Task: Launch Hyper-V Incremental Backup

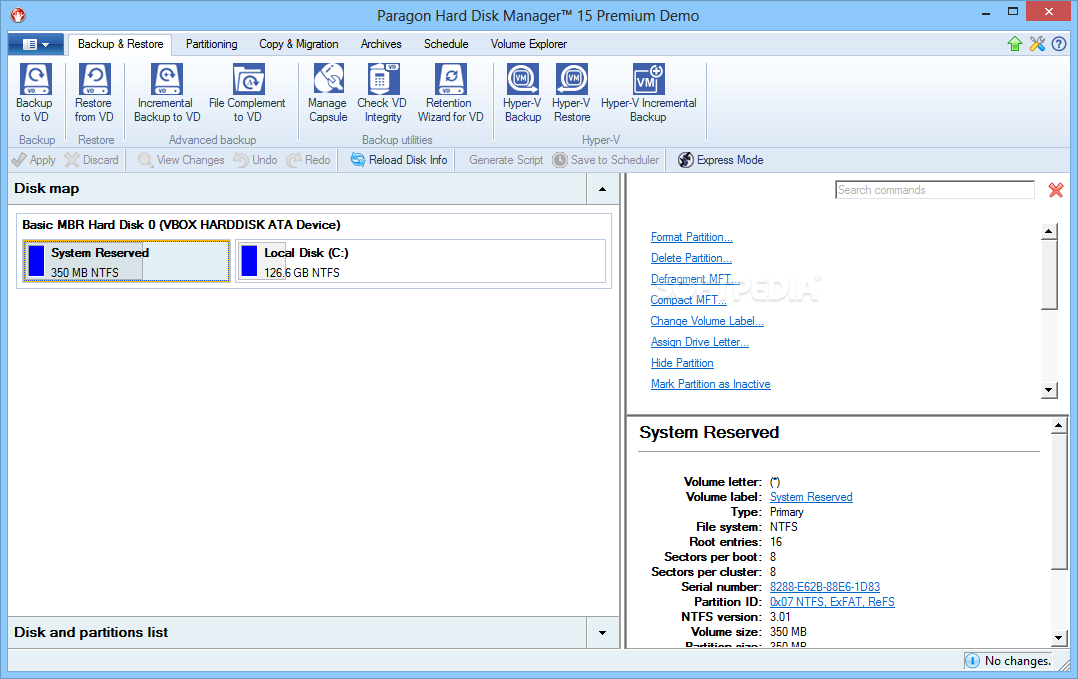Action: coord(648,93)
